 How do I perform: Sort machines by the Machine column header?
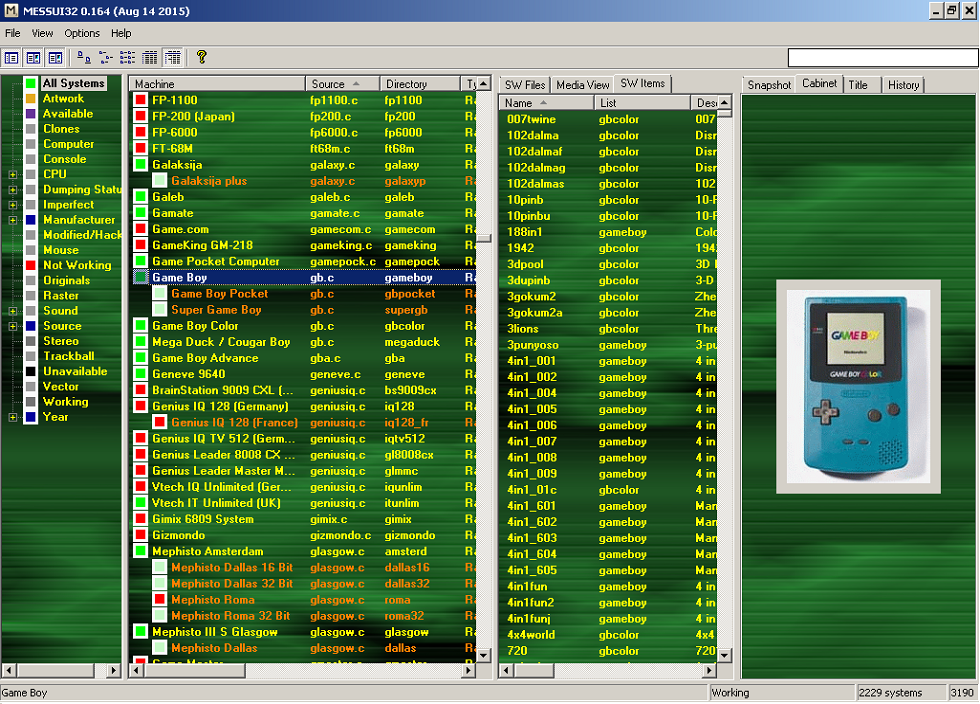[217, 84]
